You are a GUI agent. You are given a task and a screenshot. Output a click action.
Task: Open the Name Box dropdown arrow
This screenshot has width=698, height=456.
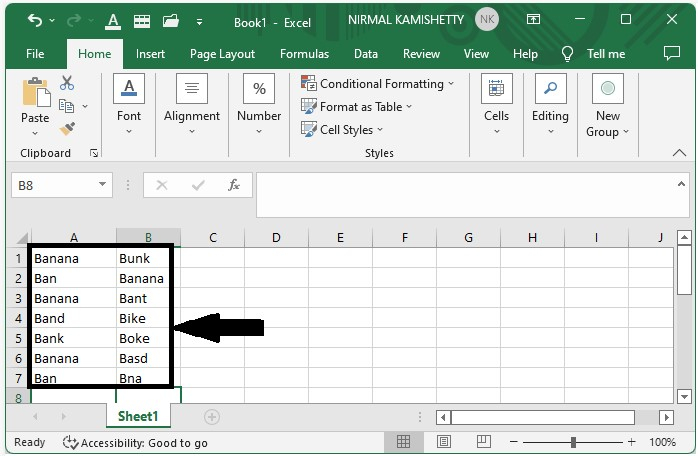[x=103, y=185]
